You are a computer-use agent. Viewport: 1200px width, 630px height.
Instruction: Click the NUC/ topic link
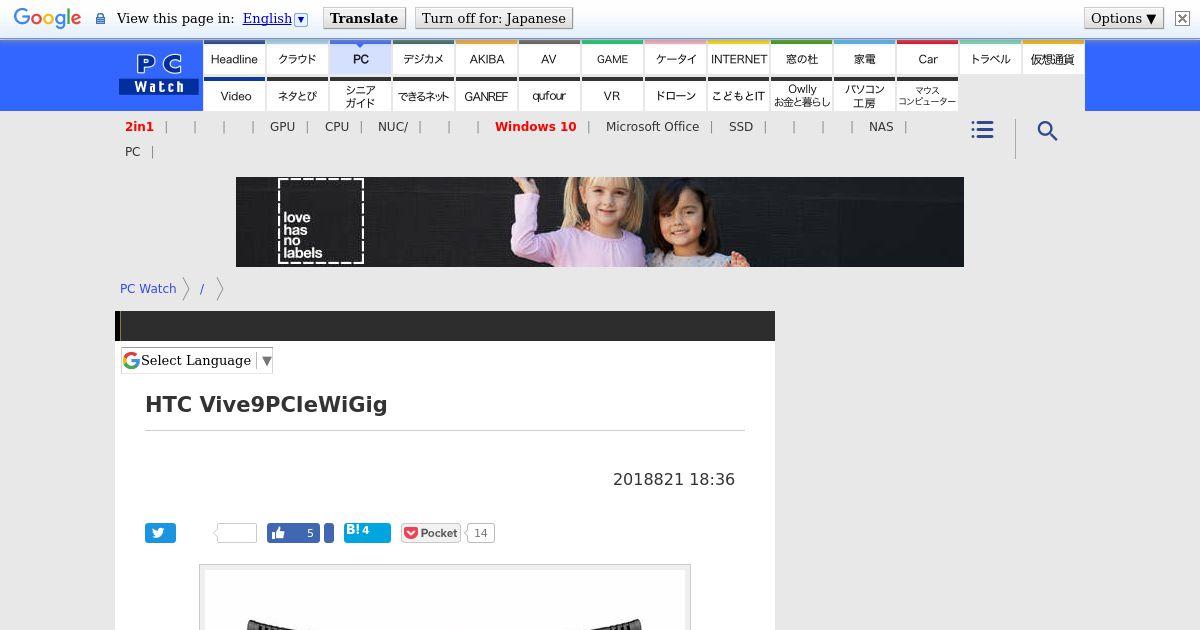point(393,127)
